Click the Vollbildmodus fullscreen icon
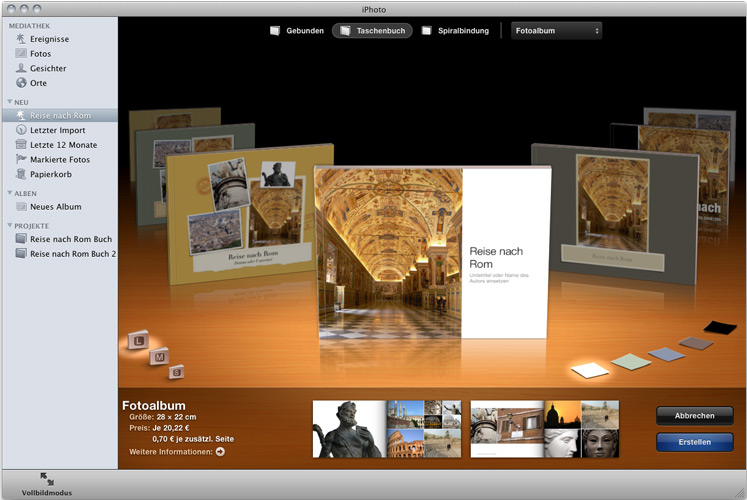Screen dimensions: 747x500 coord(47,479)
